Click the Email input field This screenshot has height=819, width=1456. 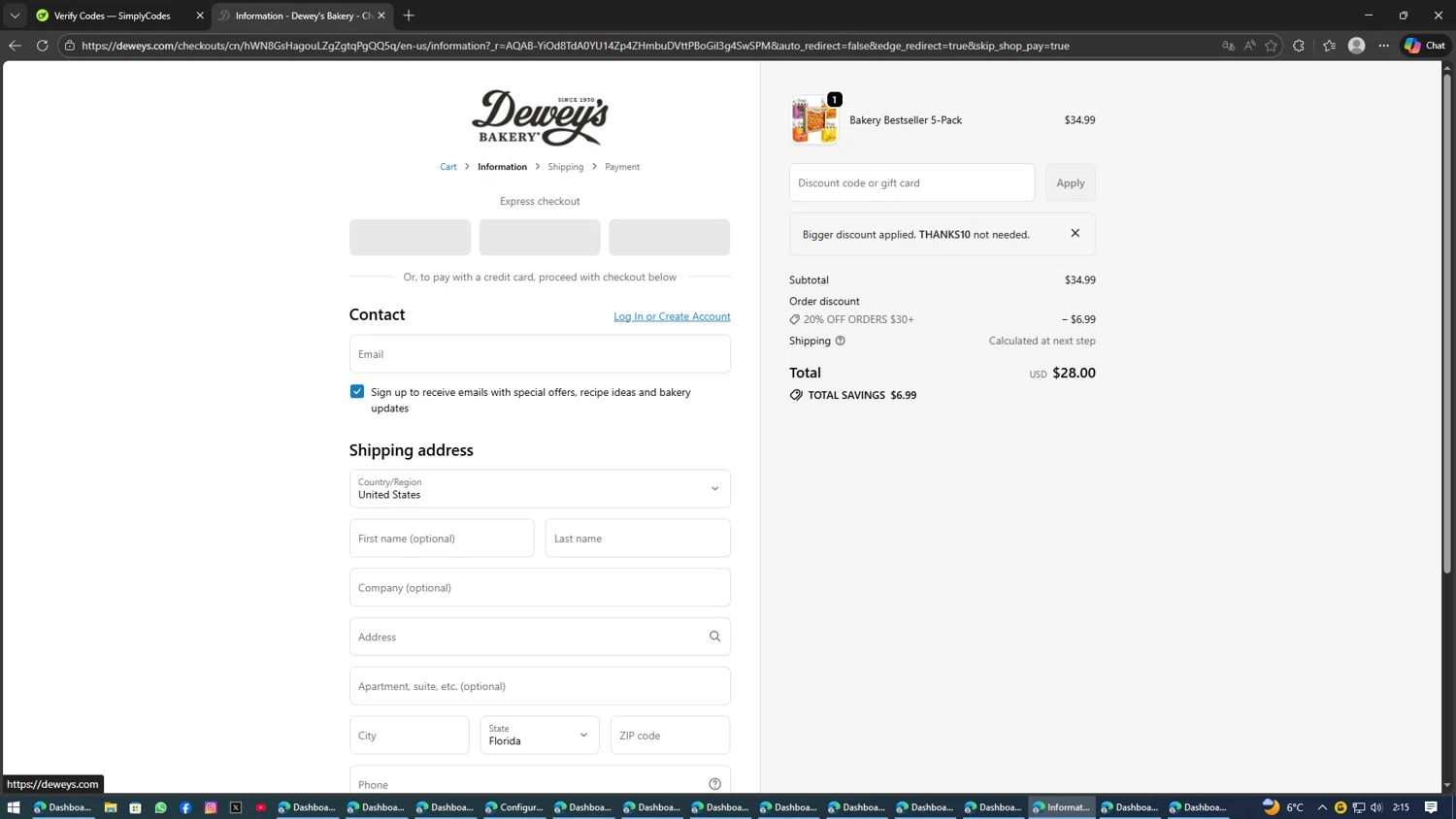(x=540, y=354)
